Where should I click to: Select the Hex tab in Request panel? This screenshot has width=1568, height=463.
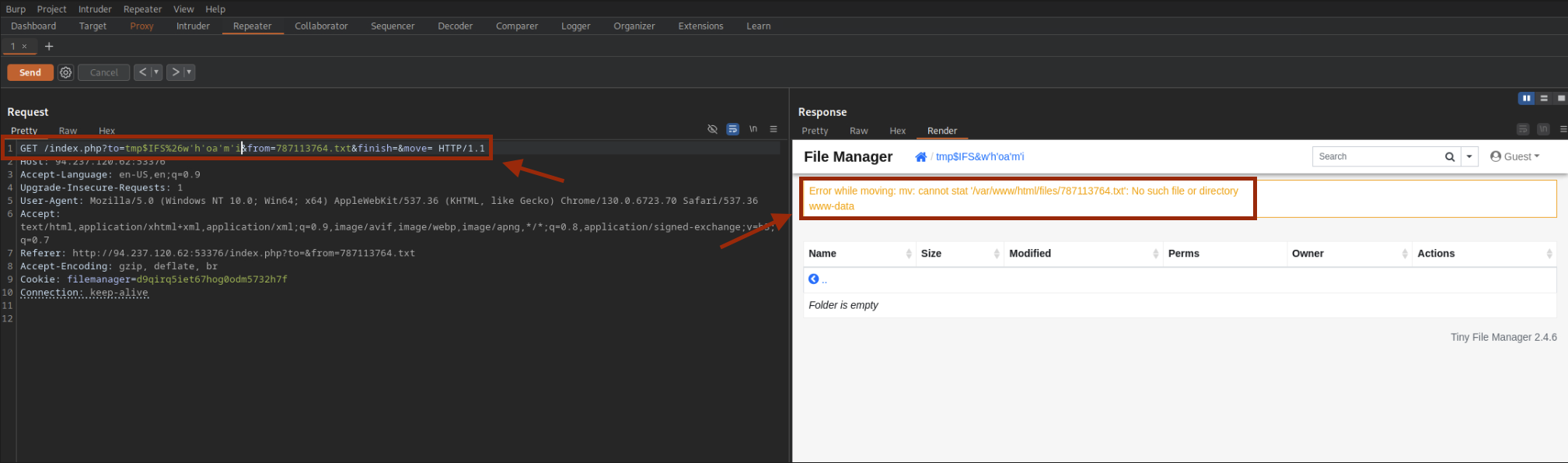[x=107, y=131]
